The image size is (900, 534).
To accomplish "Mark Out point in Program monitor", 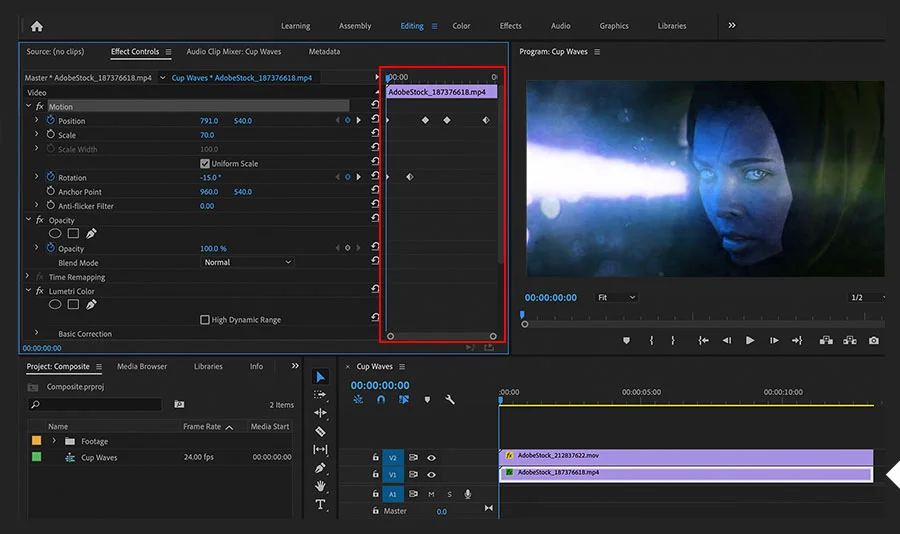I will pos(673,340).
